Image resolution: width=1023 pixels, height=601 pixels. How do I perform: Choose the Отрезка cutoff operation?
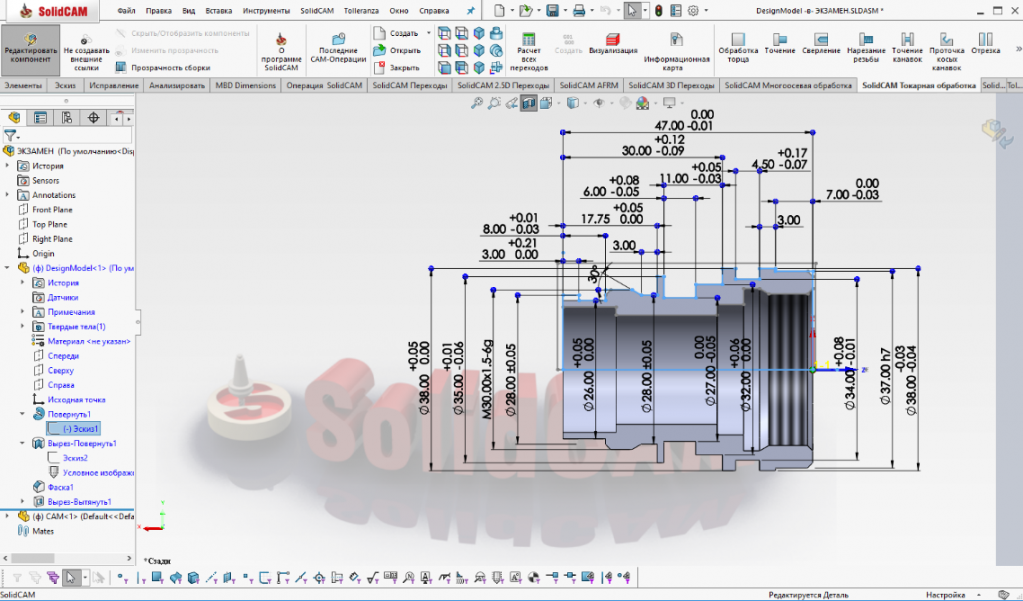coord(985,44)
